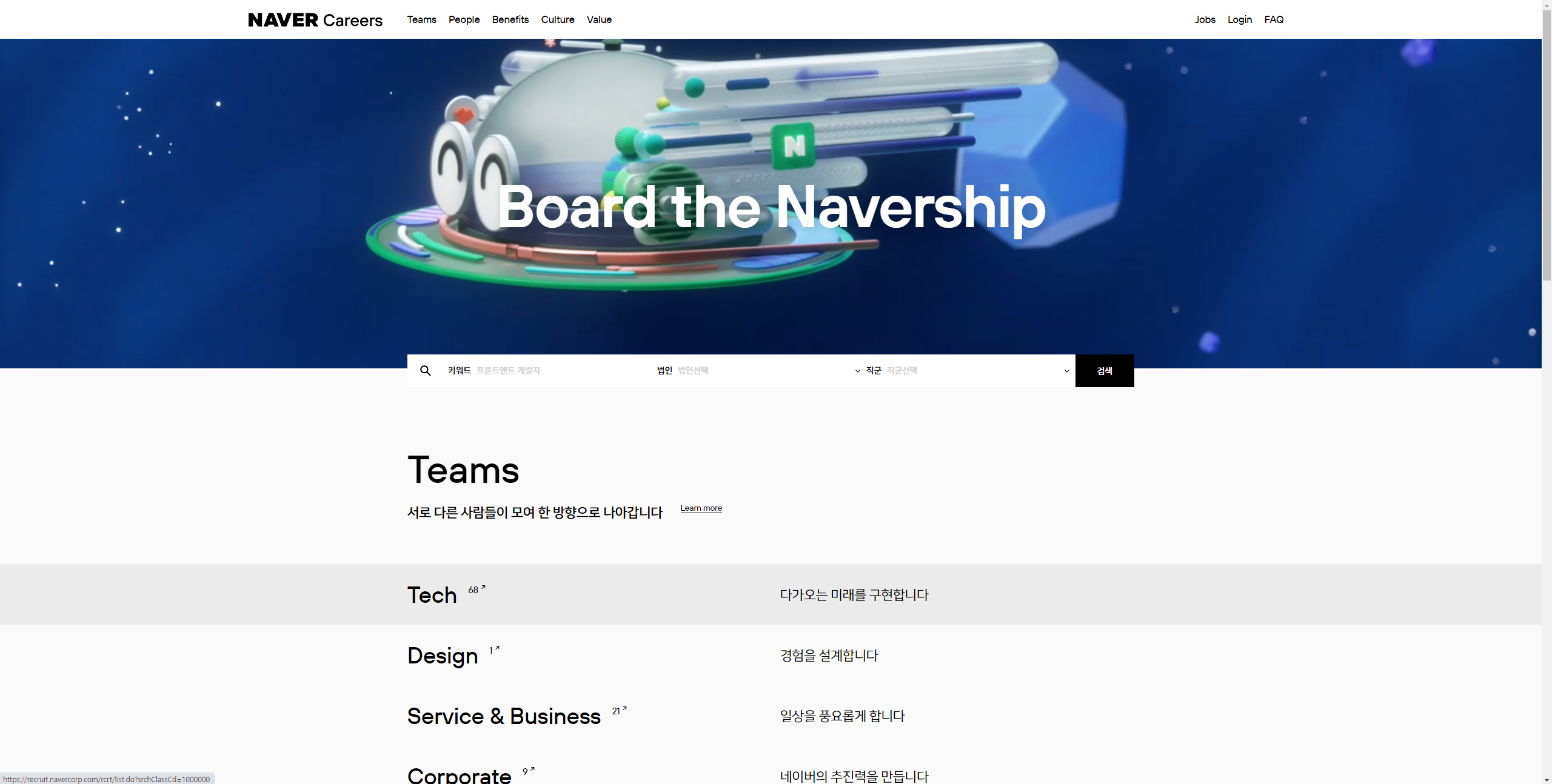Click the NAVER Careers logo
The image size is (1552, 784).
point(315,20)
